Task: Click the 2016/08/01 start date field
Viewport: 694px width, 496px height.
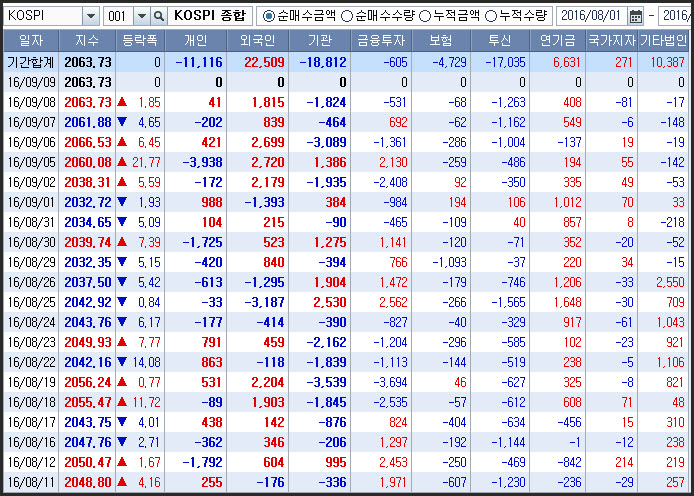Action: 591,16
